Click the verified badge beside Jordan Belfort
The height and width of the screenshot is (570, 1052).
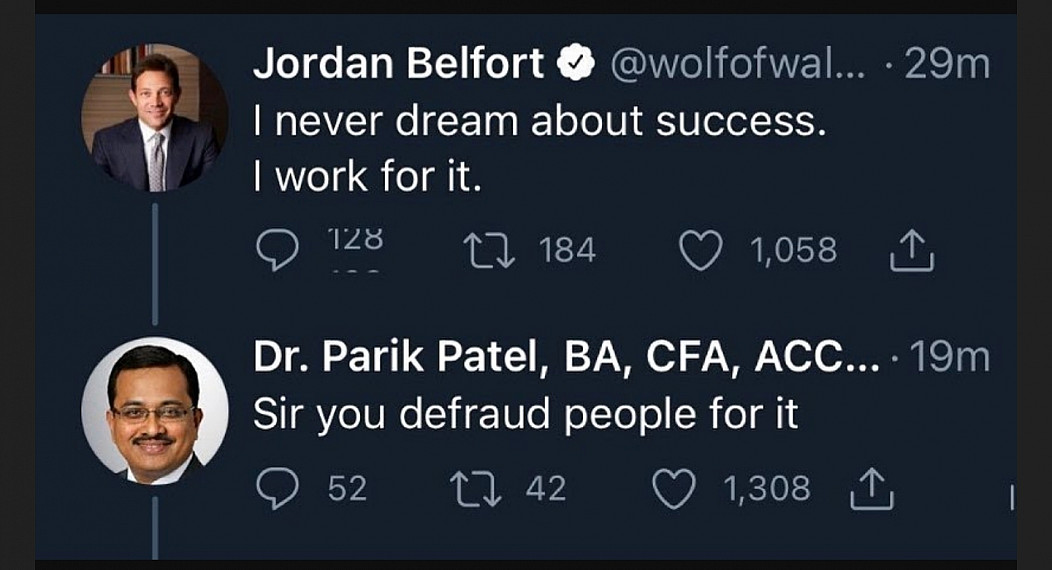coord(575,65)
